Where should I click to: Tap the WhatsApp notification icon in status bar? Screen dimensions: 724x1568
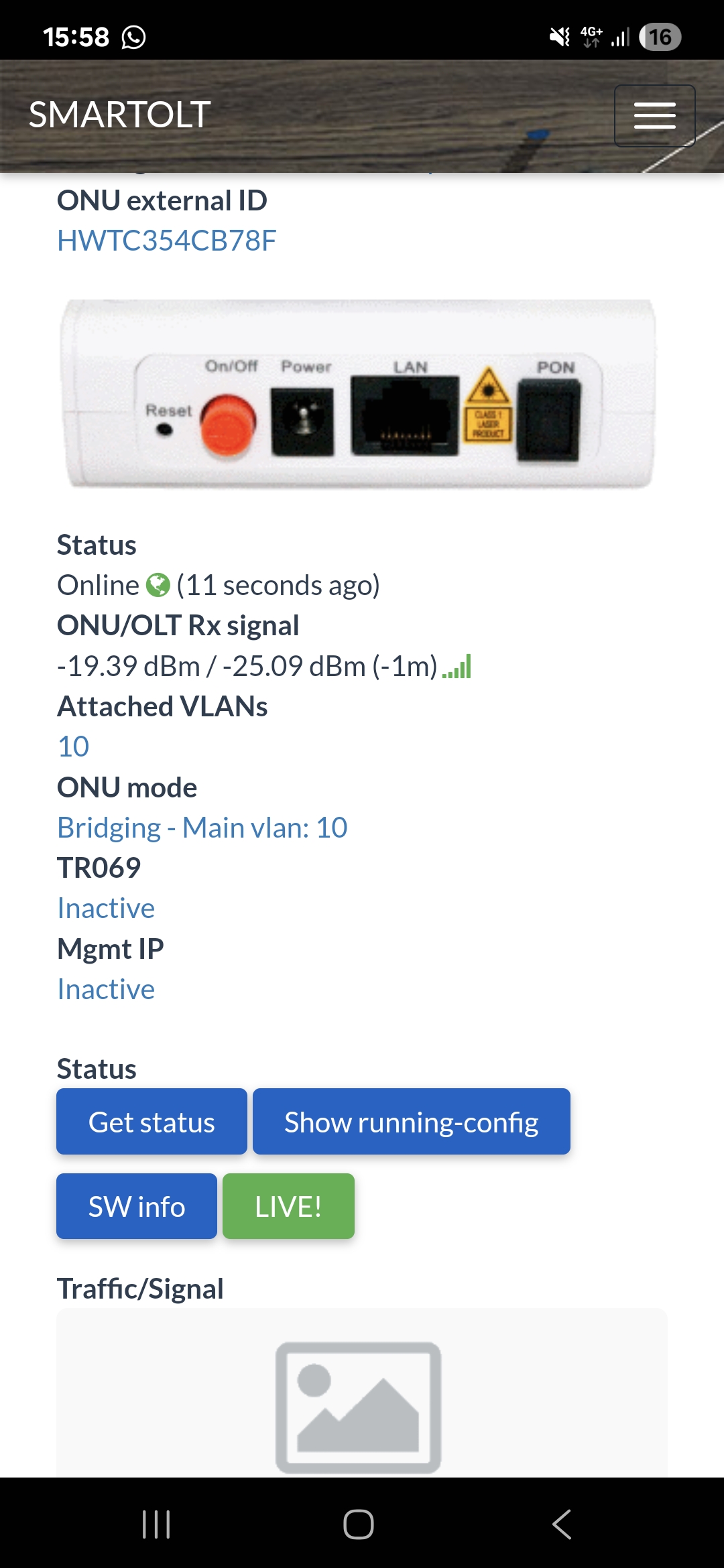[x=133, y=37]
